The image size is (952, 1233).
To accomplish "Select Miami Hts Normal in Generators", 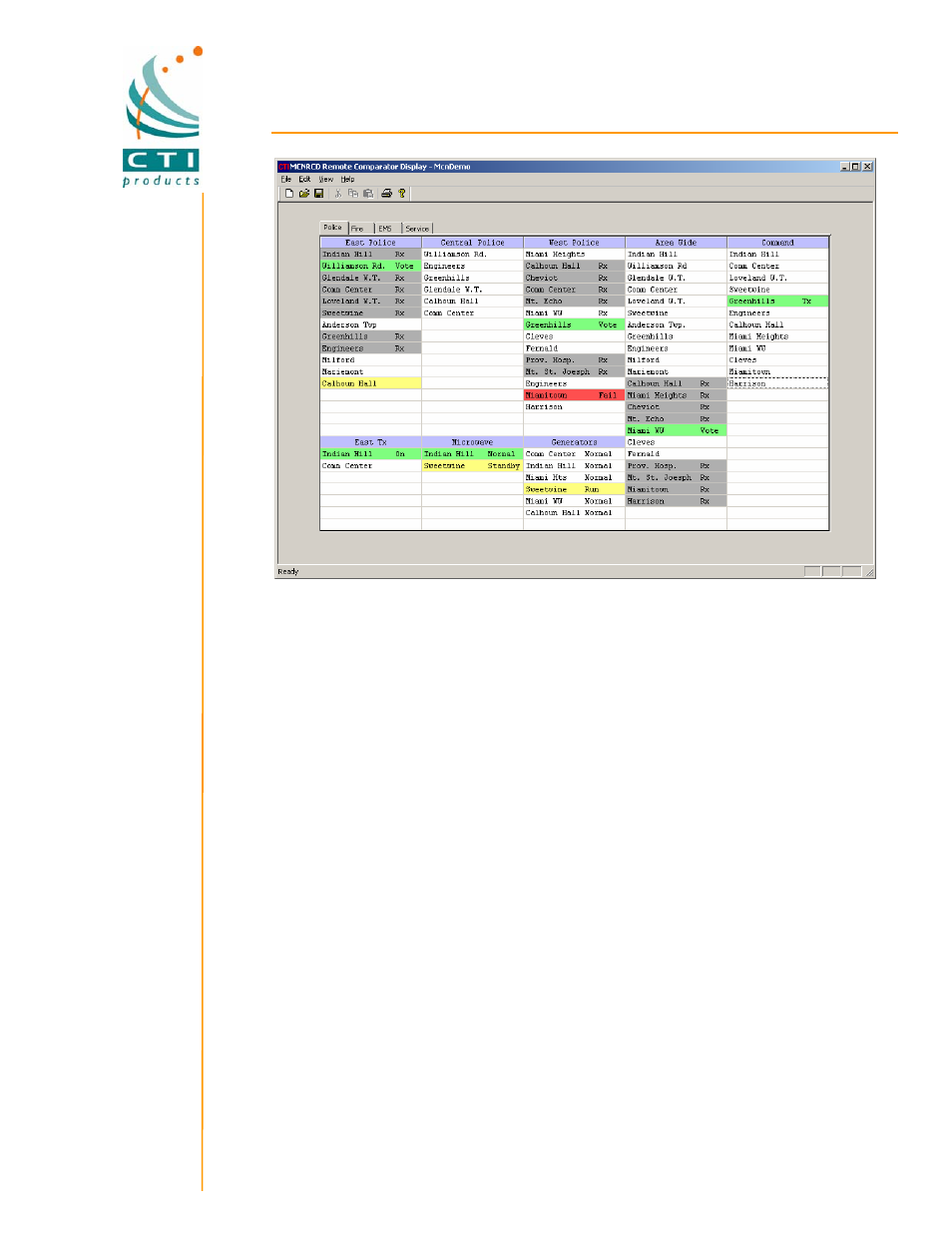I will (574, 477).
